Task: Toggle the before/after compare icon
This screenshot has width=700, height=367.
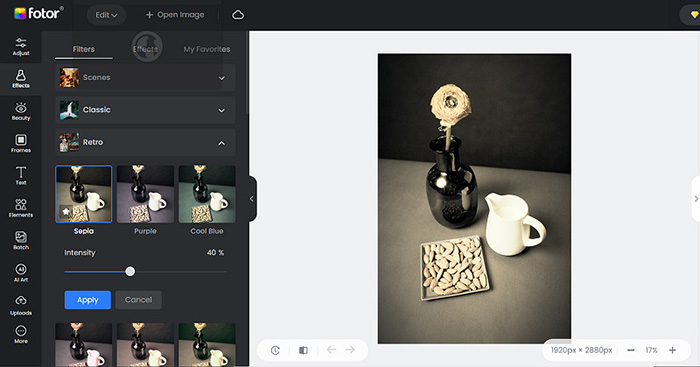Action: pyautogui.click(x=303, y=350)
